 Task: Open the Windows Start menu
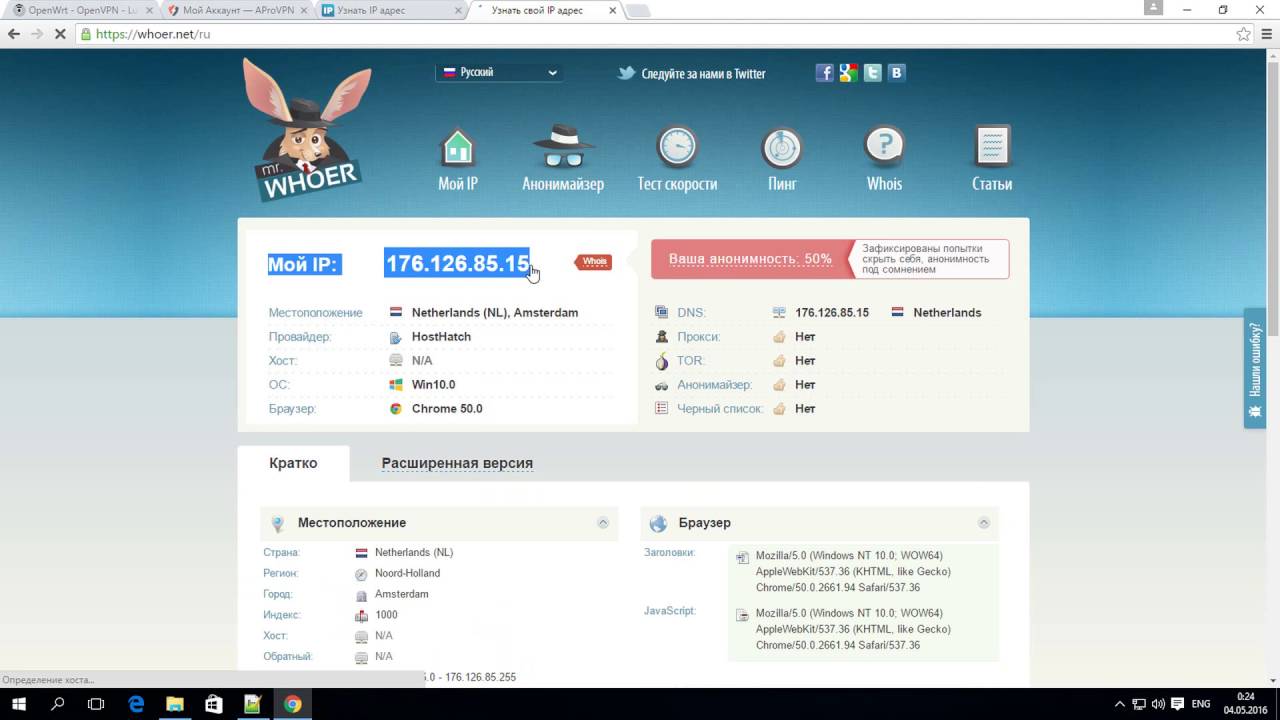18,704
